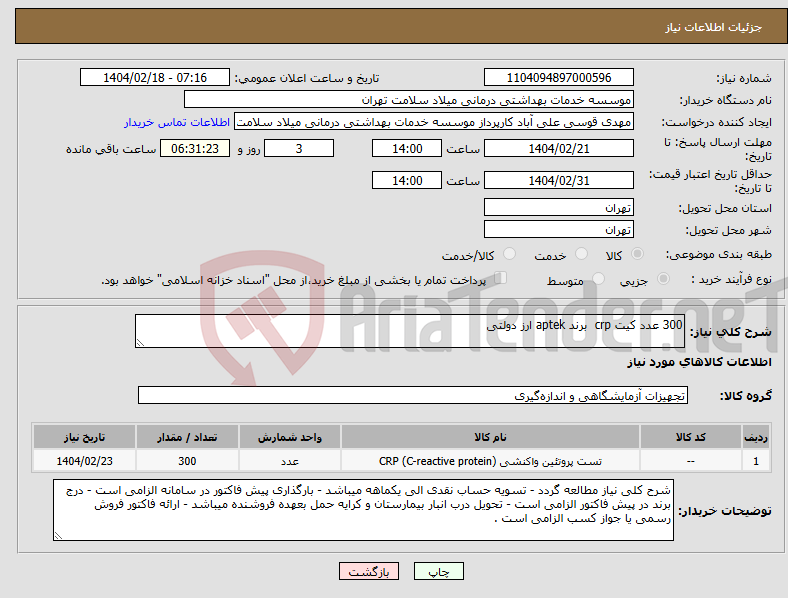Select the کالا/خدمت radio button
The height and width of the screenshot is (598, 788).
click(x=510, y=254)
